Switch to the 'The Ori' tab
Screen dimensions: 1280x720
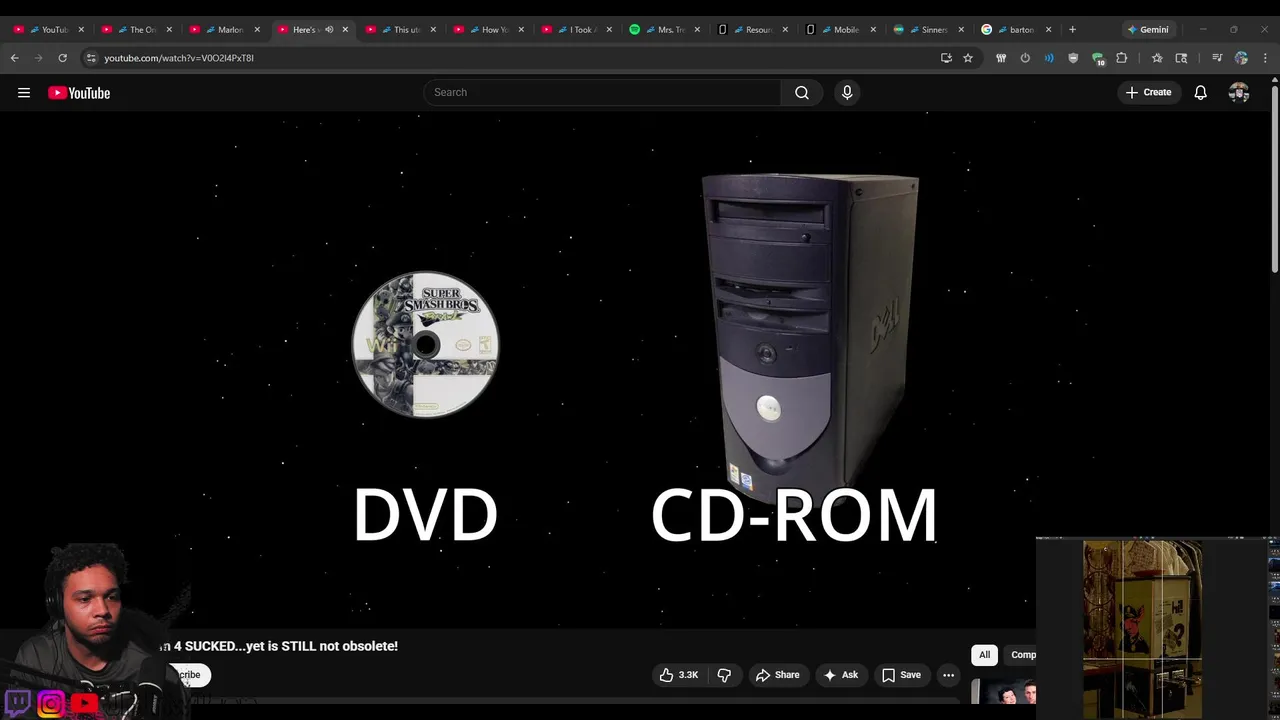135,30
